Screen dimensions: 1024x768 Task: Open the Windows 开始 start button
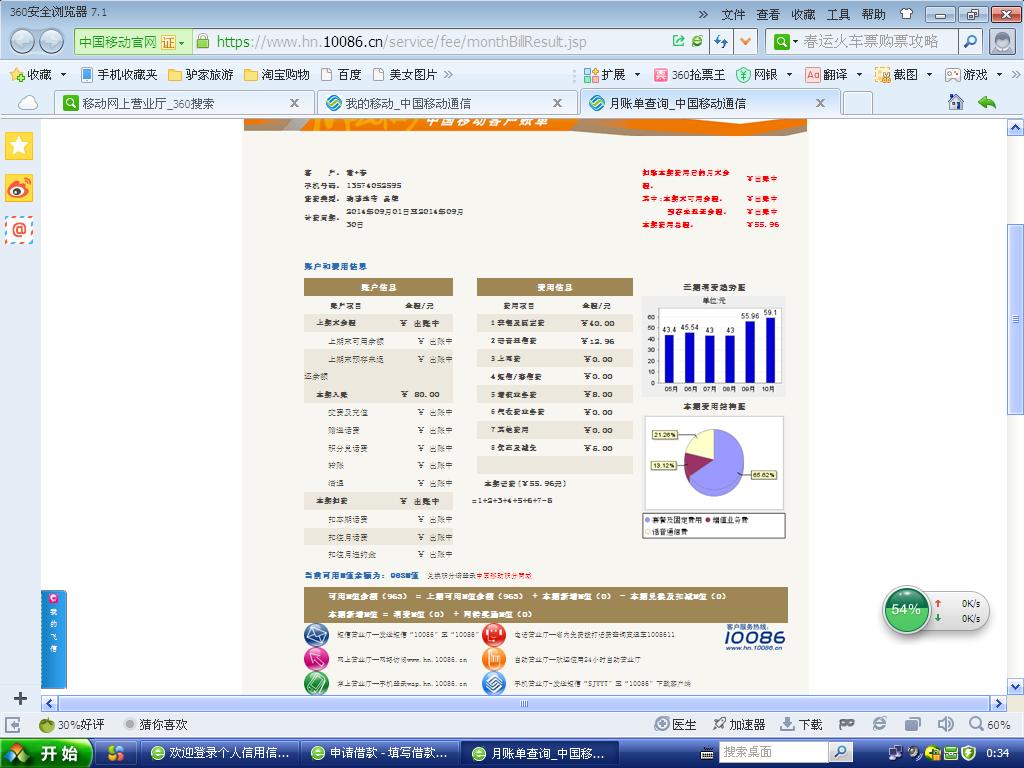(47, 753)
